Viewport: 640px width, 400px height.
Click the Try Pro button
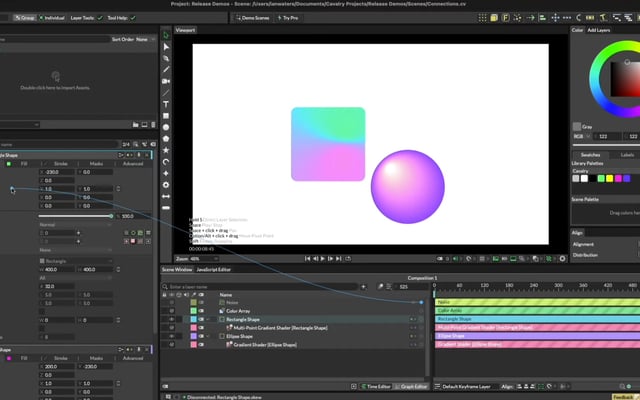[286, 19]
